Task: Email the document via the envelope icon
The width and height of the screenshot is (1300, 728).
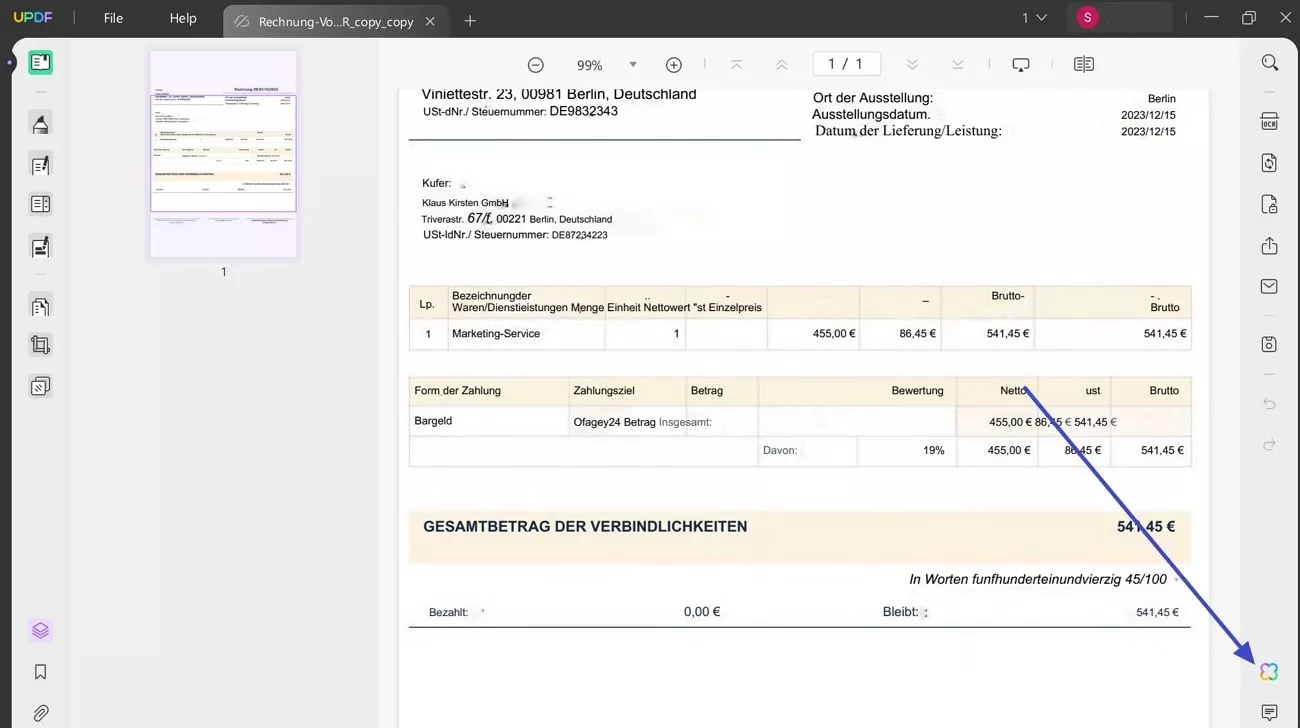Action: click(x=1268, y=286)
